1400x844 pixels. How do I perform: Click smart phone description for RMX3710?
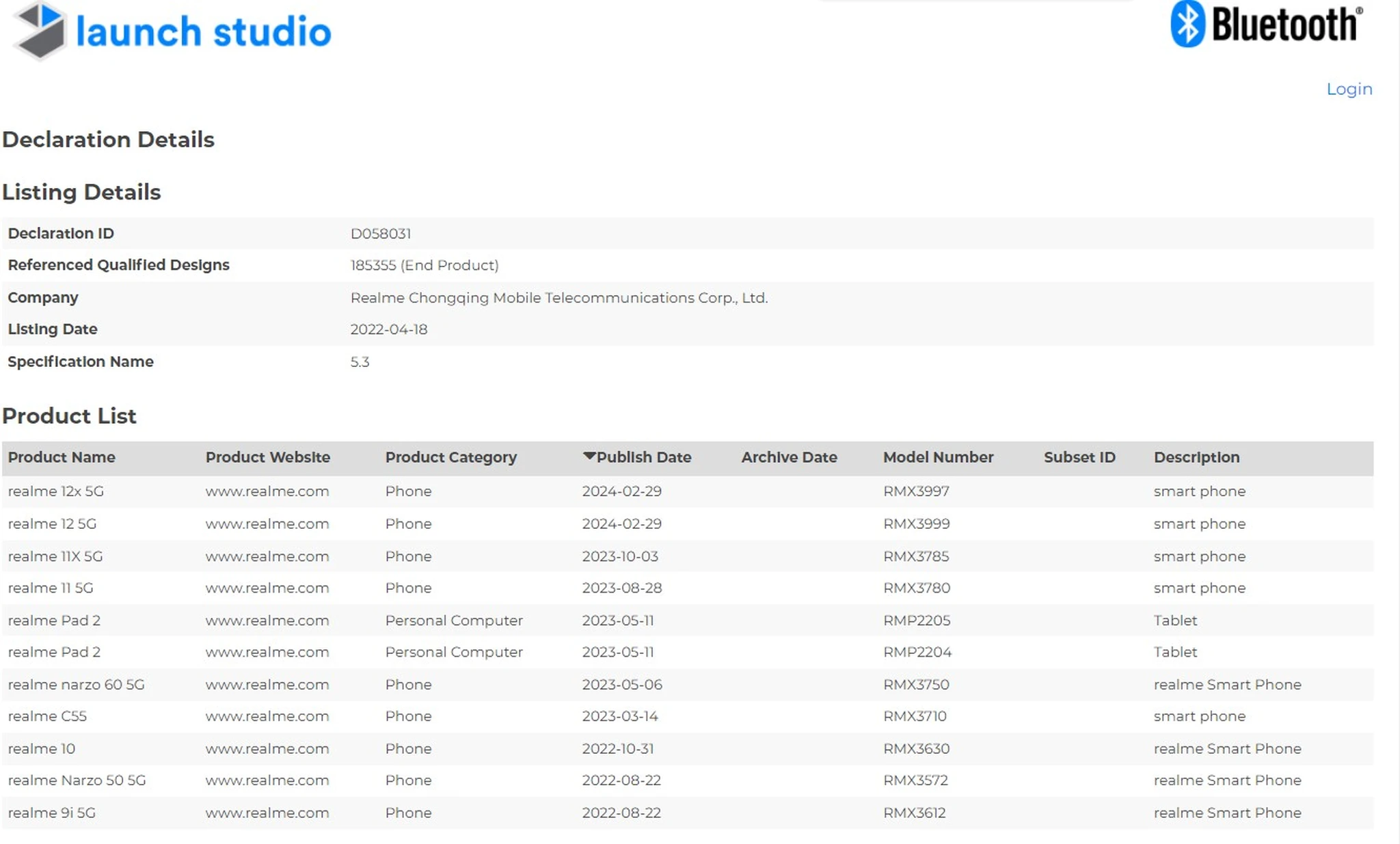pos(1200,716)
